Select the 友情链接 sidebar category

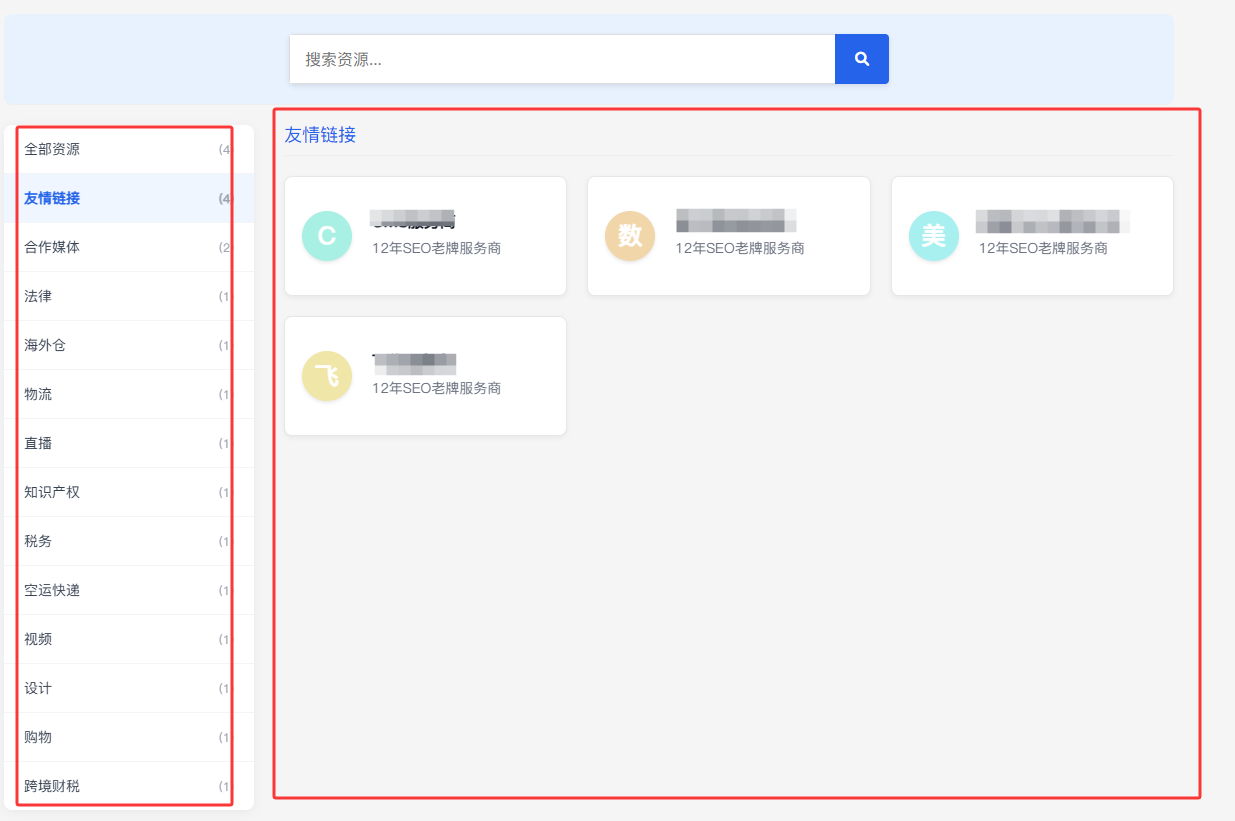tap(129, 198)
